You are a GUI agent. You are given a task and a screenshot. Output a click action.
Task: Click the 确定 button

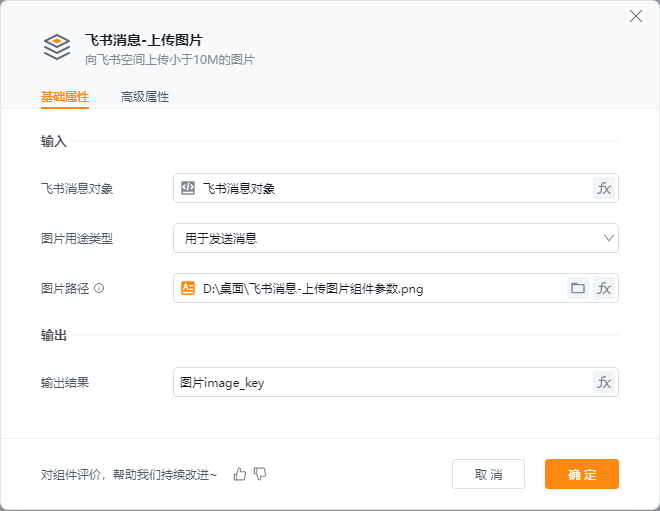(x=582, y=474)
